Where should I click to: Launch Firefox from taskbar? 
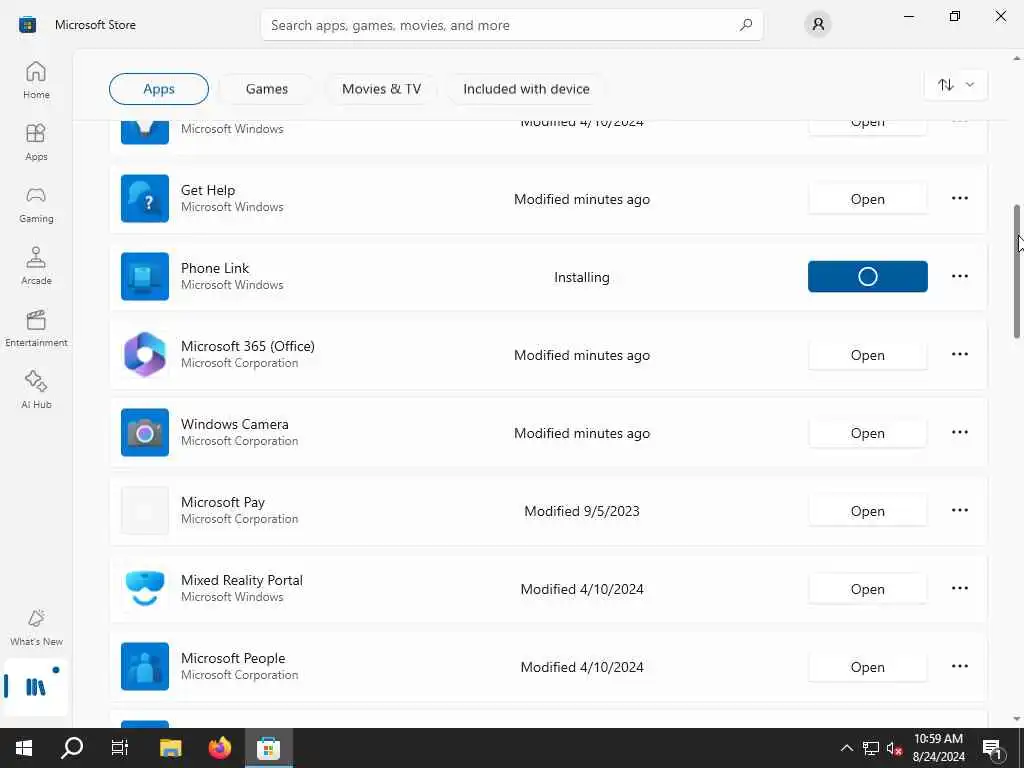pos(219,748)
